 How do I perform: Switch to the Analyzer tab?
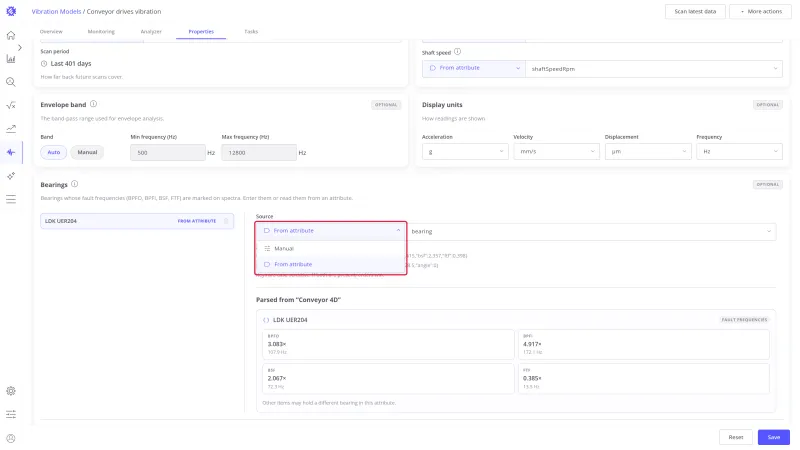[151, 32]
